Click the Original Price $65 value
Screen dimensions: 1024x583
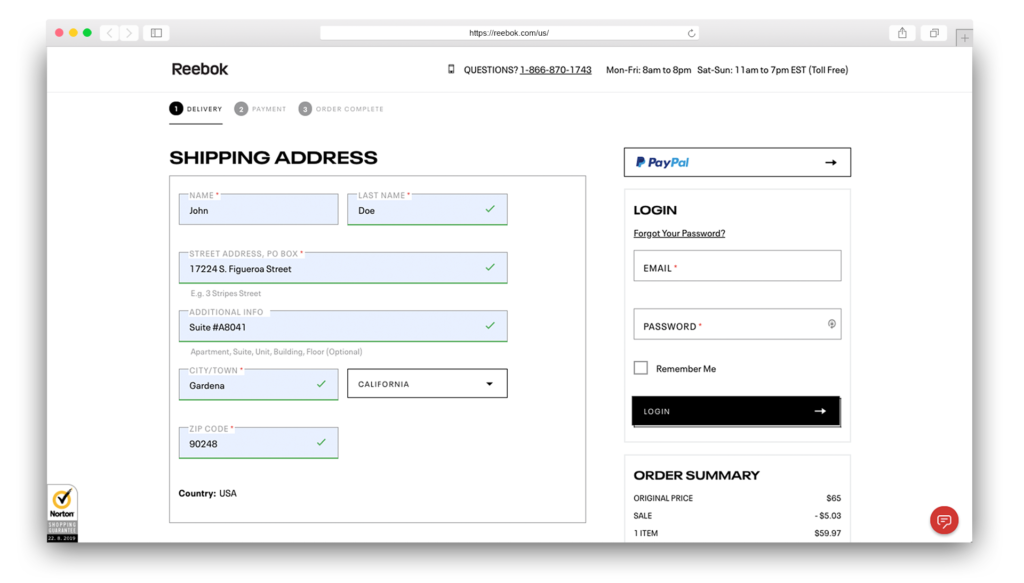(x=833, y=498)
